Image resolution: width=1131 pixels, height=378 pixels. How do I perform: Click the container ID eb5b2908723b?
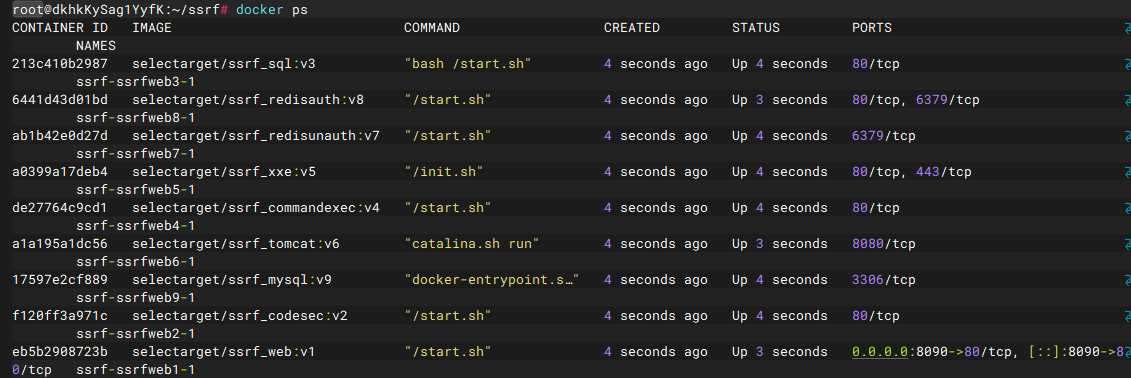coord(60,352)
